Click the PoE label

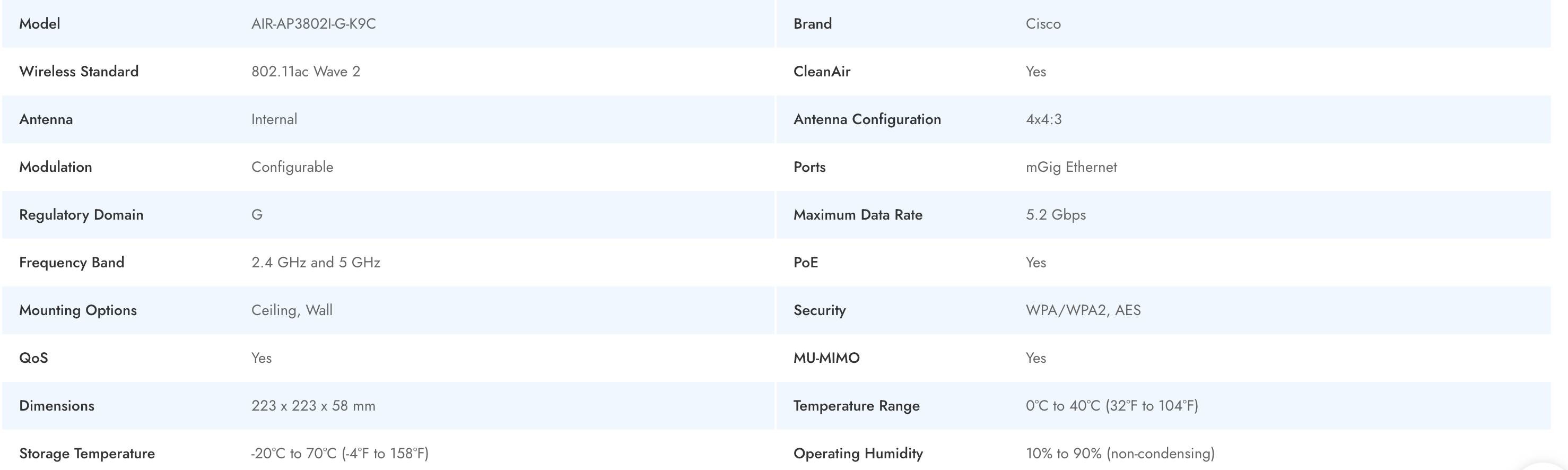point(805,263)
